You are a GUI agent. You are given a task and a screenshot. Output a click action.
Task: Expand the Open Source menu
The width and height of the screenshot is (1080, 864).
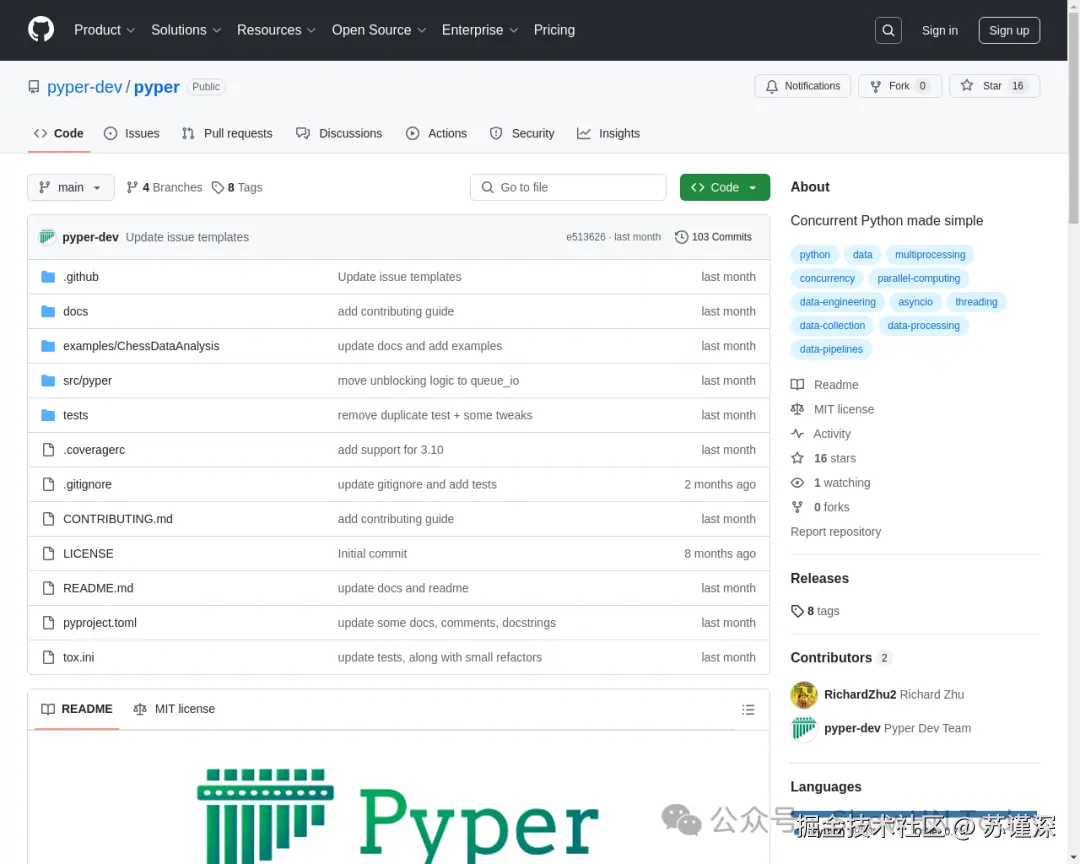tap(379, 30)
